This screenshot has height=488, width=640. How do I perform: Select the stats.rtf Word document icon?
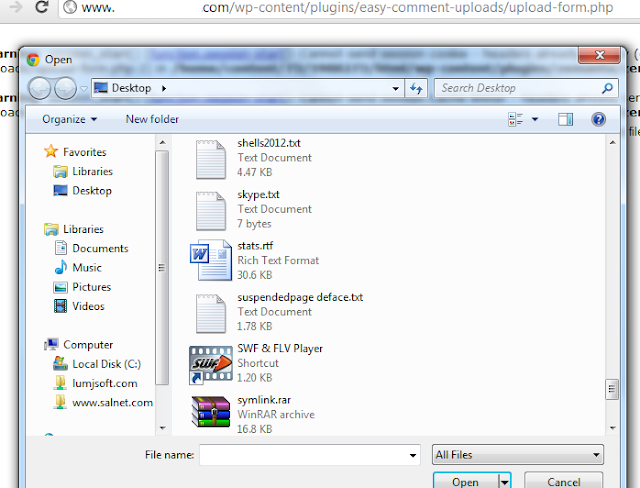[x=211, y=260]
